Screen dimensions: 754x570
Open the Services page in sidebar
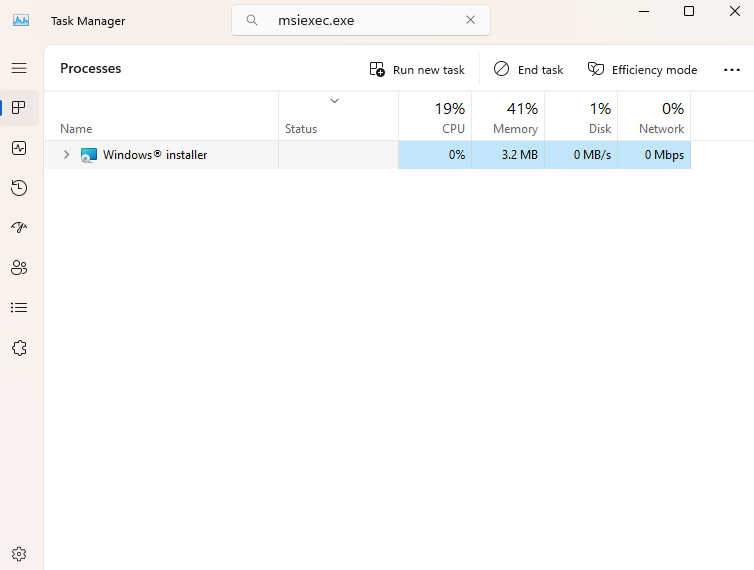[x=19, y=348]
